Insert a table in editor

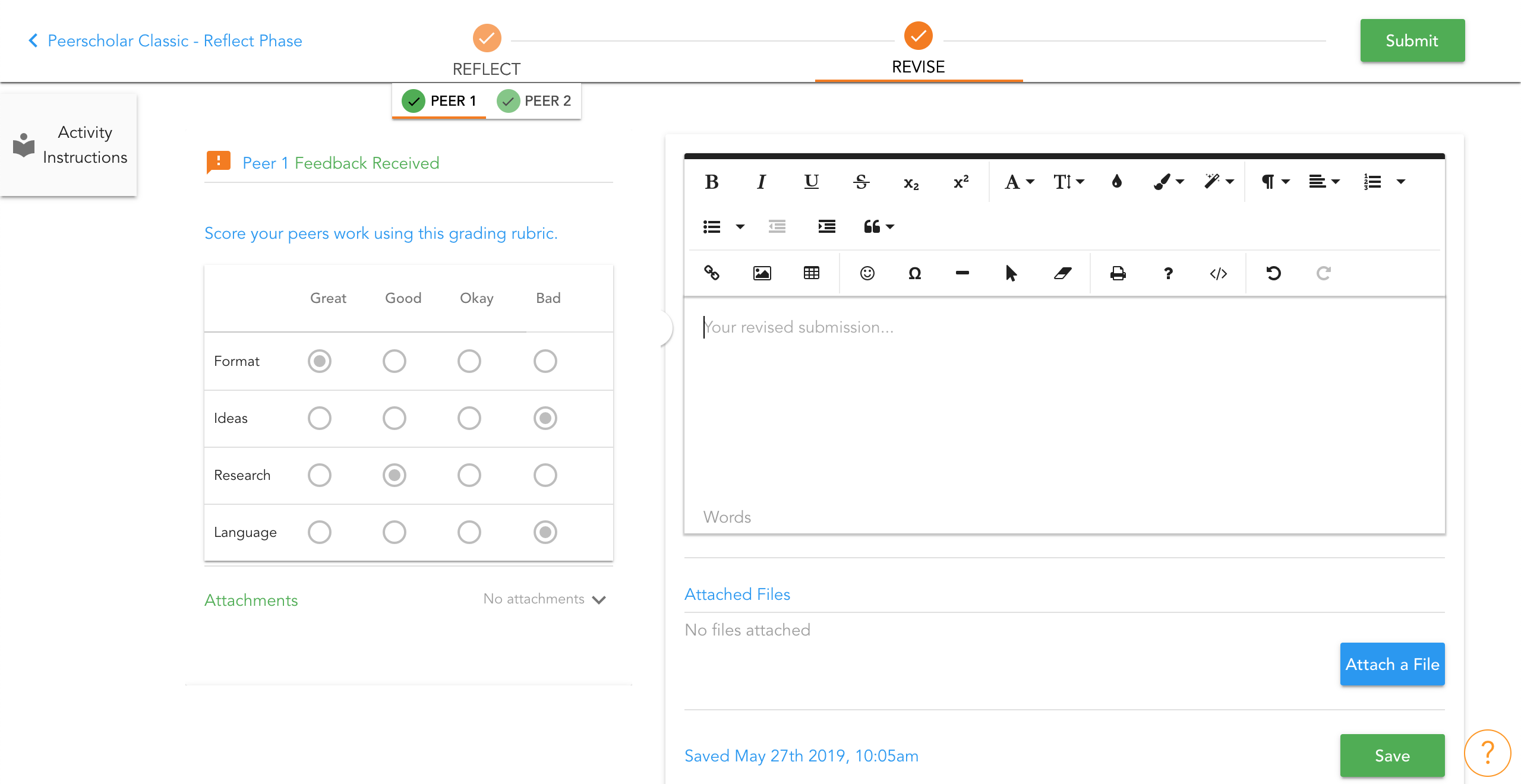point(811,273)
